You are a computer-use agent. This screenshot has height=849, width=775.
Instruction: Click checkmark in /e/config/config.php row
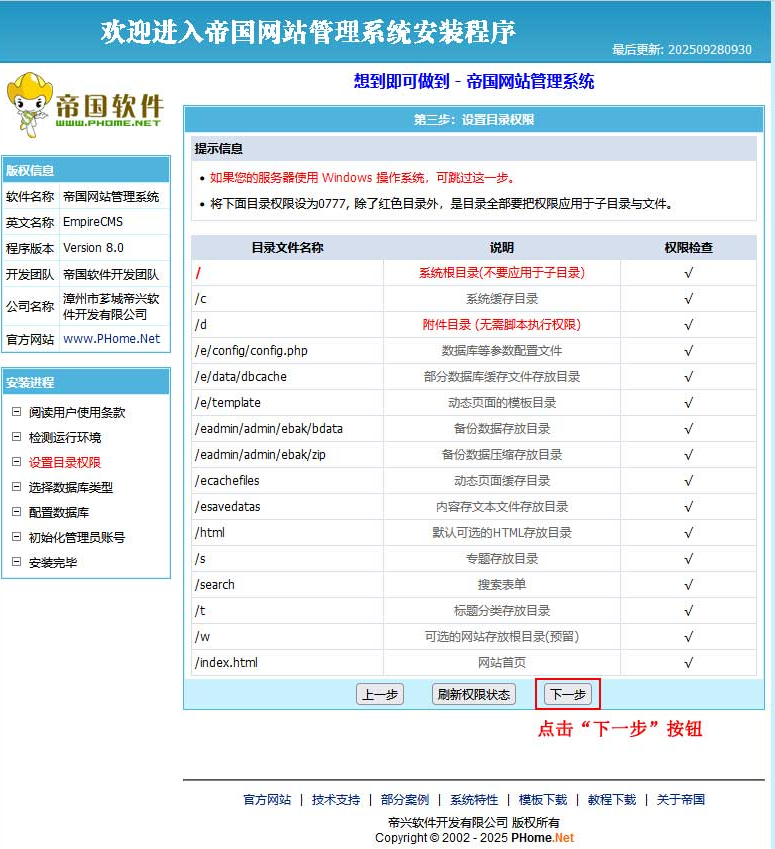point(688,351)
